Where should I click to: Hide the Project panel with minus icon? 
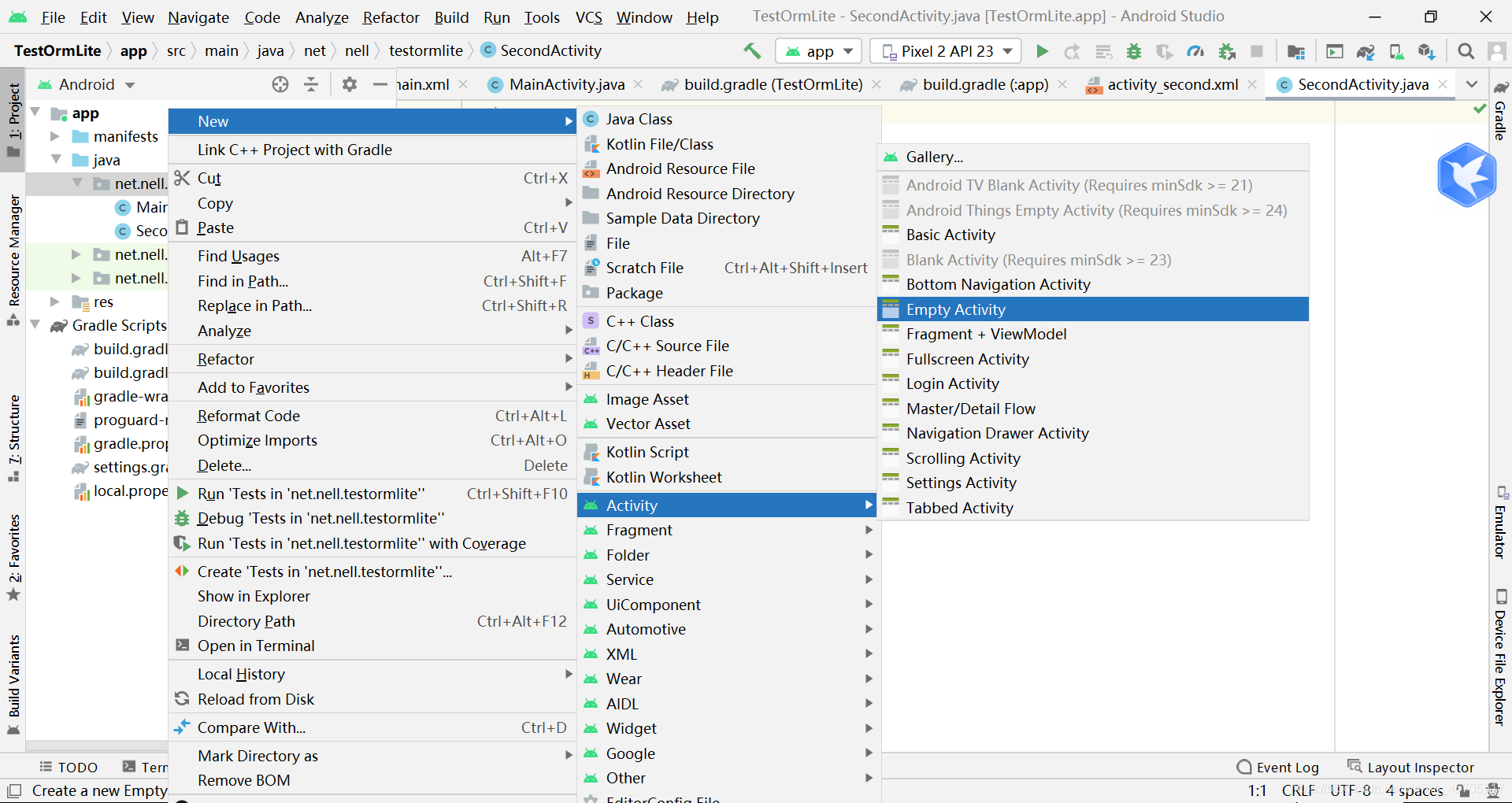380,84
